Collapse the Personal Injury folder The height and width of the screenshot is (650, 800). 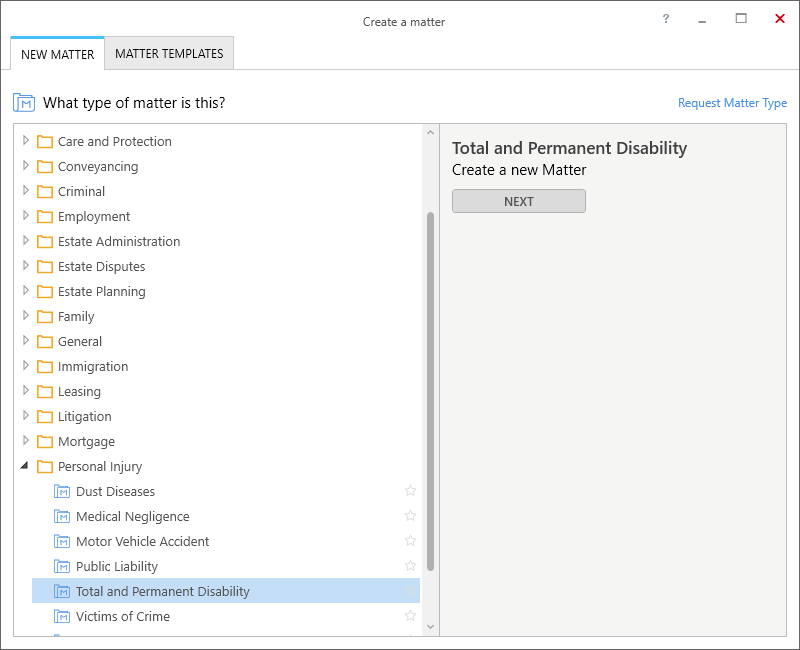(x=24, y=466)
